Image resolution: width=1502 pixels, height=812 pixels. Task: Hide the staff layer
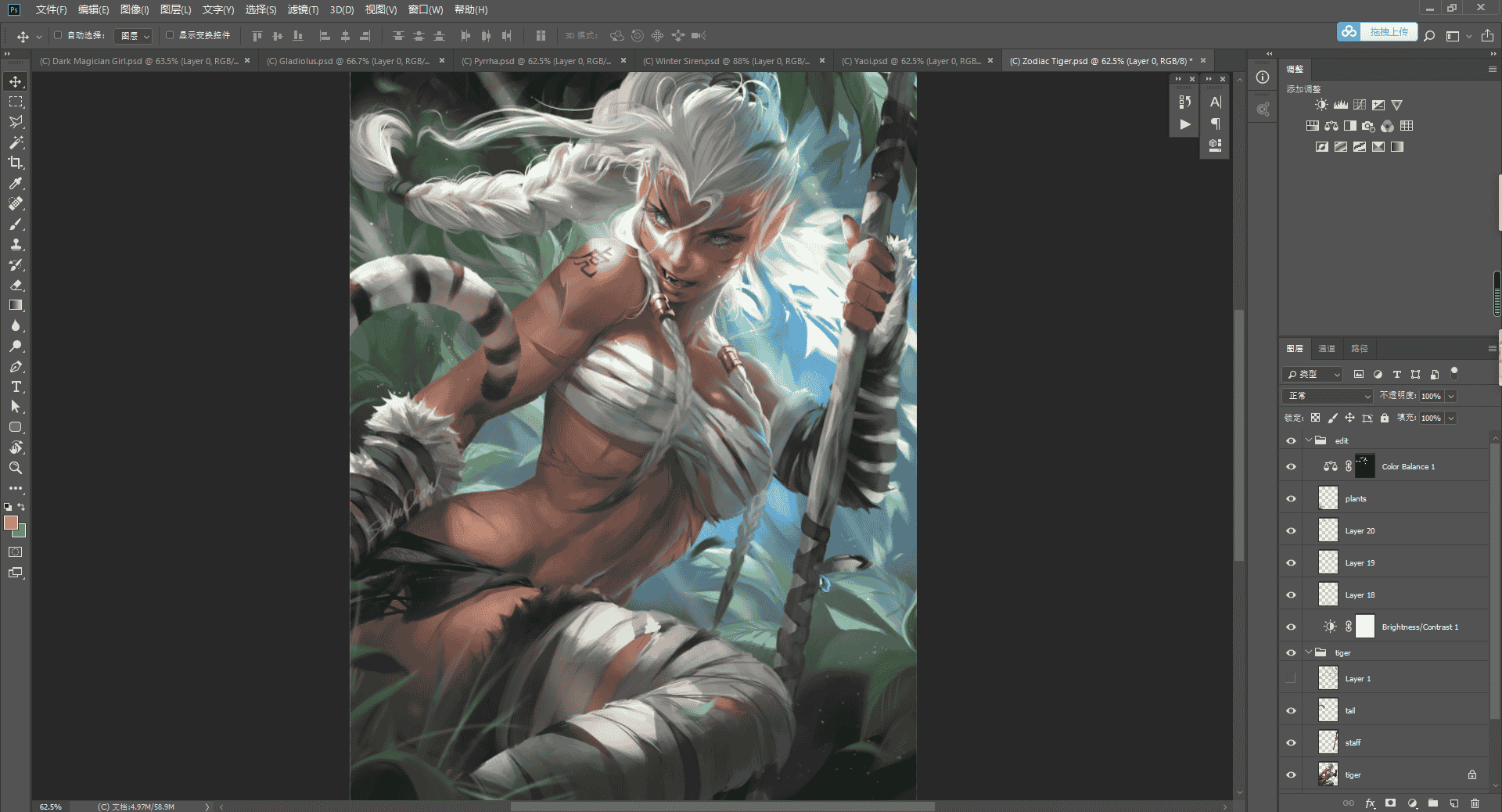pyautogui.click(x=1291, y=743)
